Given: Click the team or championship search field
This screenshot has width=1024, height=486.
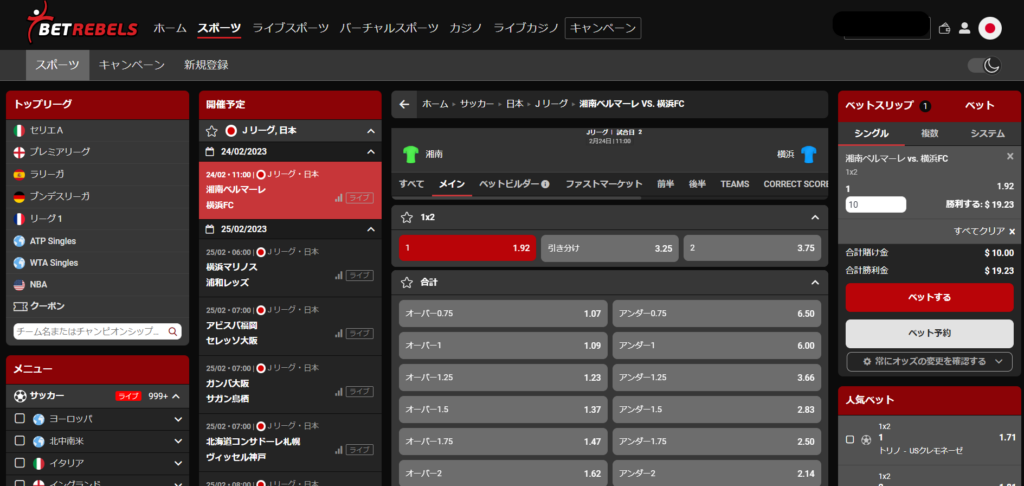Looking at the screenshot, I should pyautogui.click(x=97, y=332).
